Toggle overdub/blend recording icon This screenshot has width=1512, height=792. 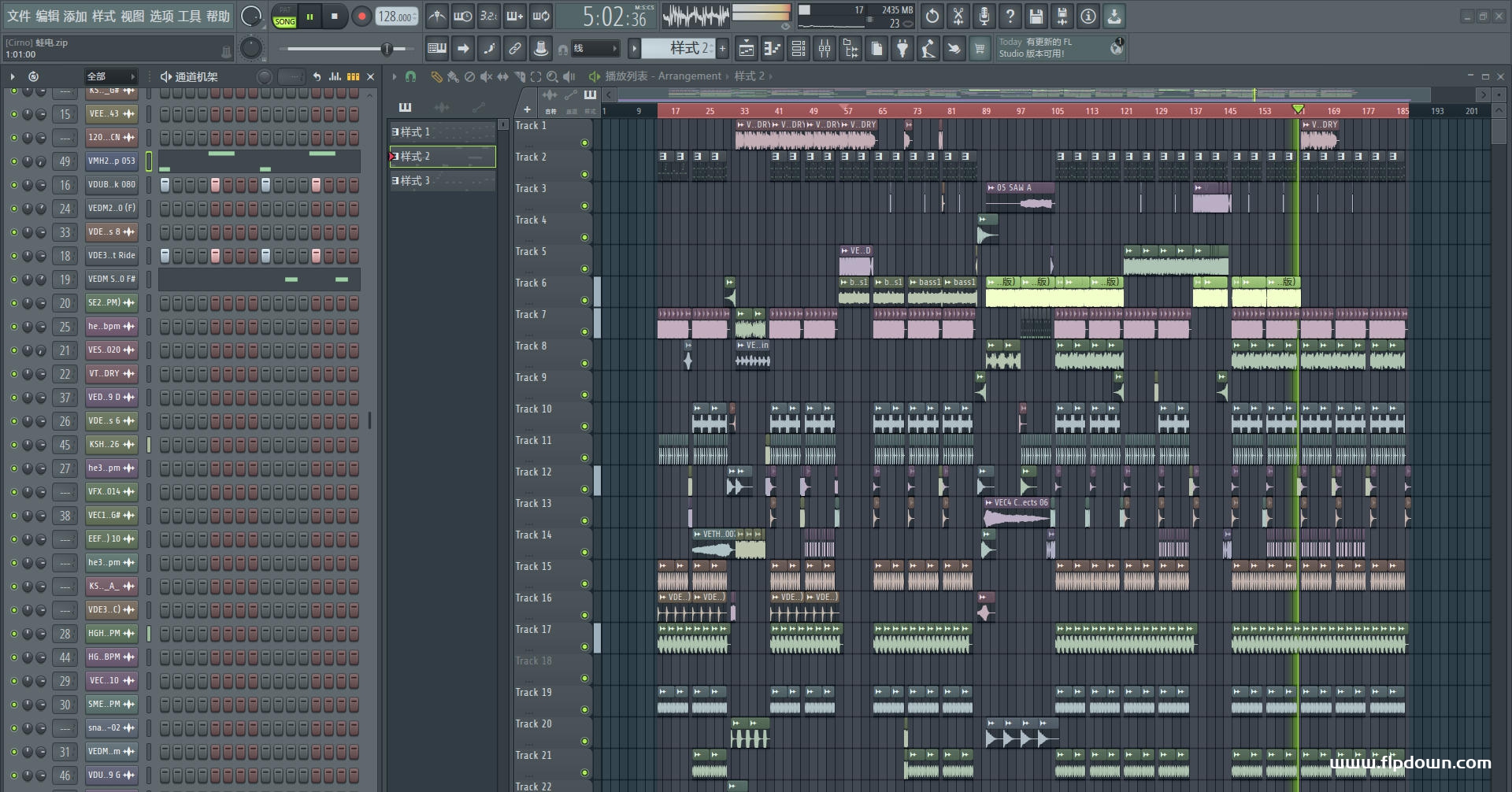tap(514, 16)
